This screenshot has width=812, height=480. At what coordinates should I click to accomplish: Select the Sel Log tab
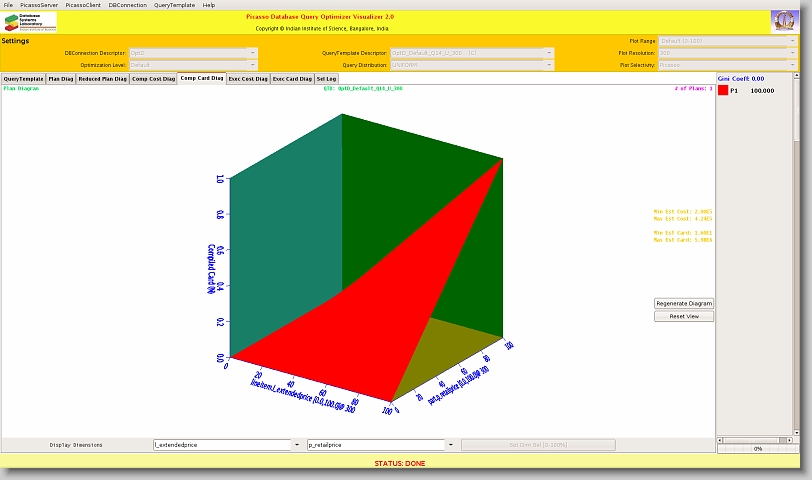point(327,78)
